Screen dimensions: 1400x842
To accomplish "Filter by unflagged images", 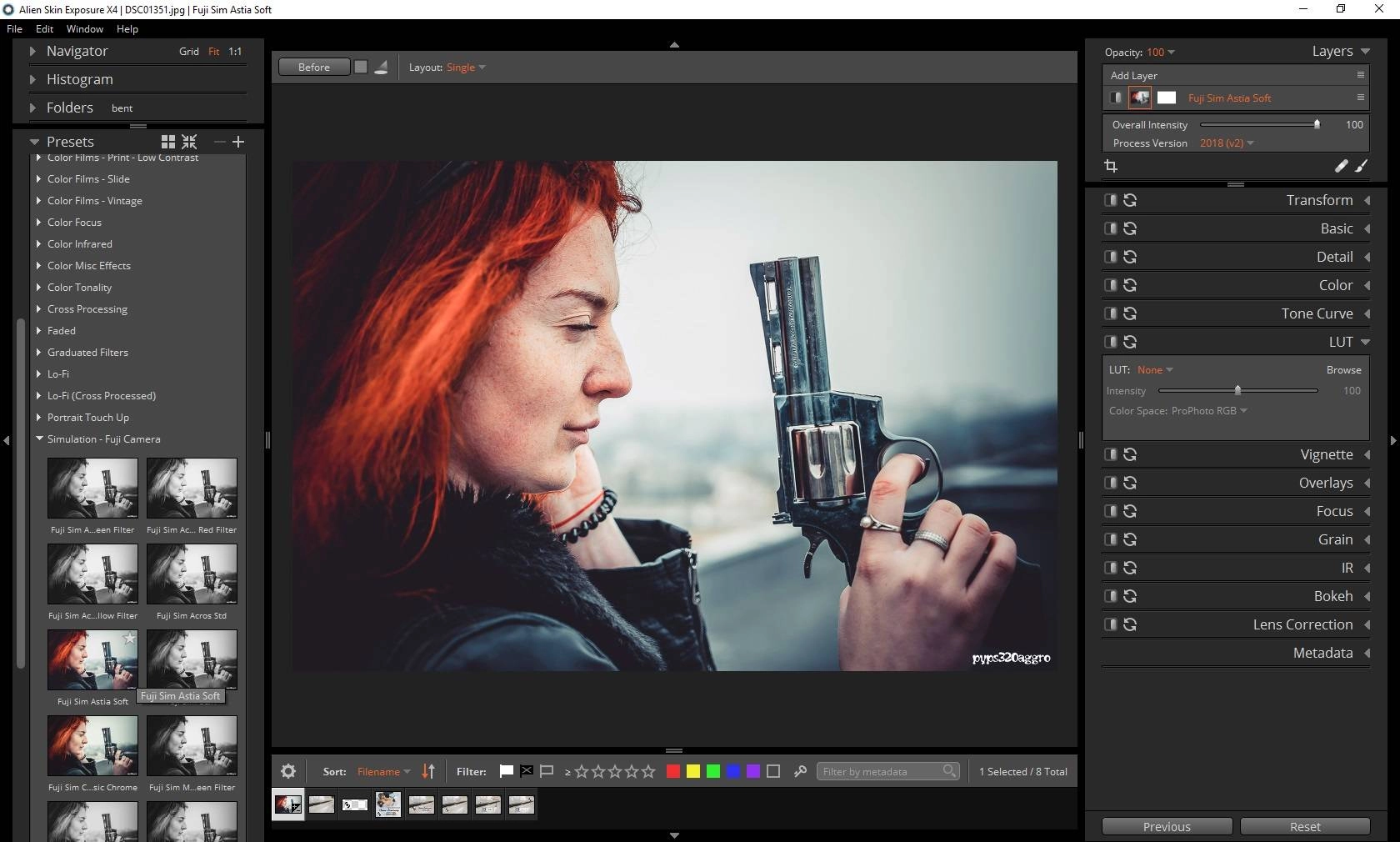I will tap(547, 771).
